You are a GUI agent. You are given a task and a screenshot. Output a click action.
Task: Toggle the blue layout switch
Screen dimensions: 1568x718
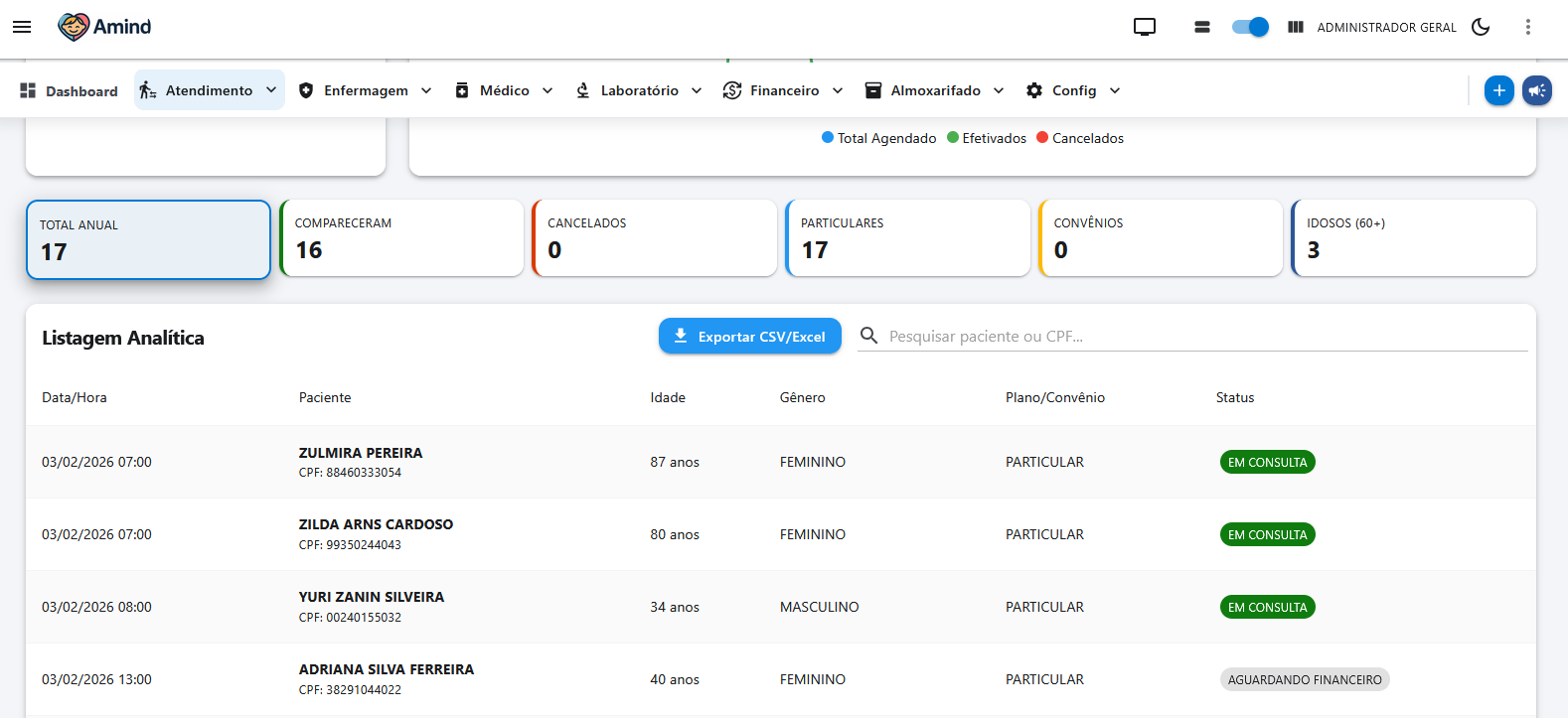(x=1250, y=27)
